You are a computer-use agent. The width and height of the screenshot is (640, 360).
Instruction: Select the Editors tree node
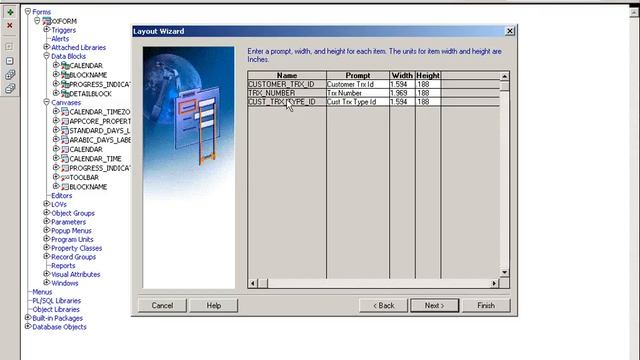(62, 196)
